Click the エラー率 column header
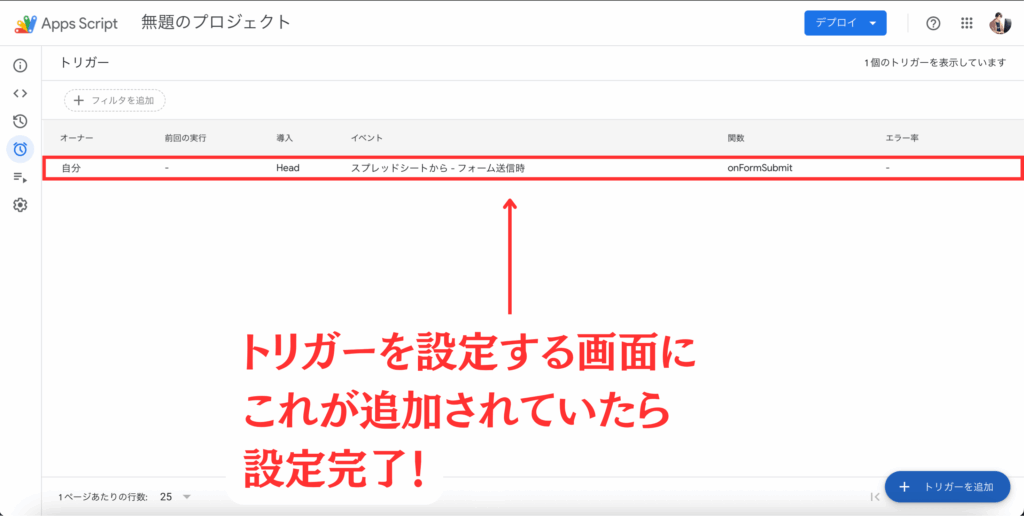1024x516 pixels. 902,138
